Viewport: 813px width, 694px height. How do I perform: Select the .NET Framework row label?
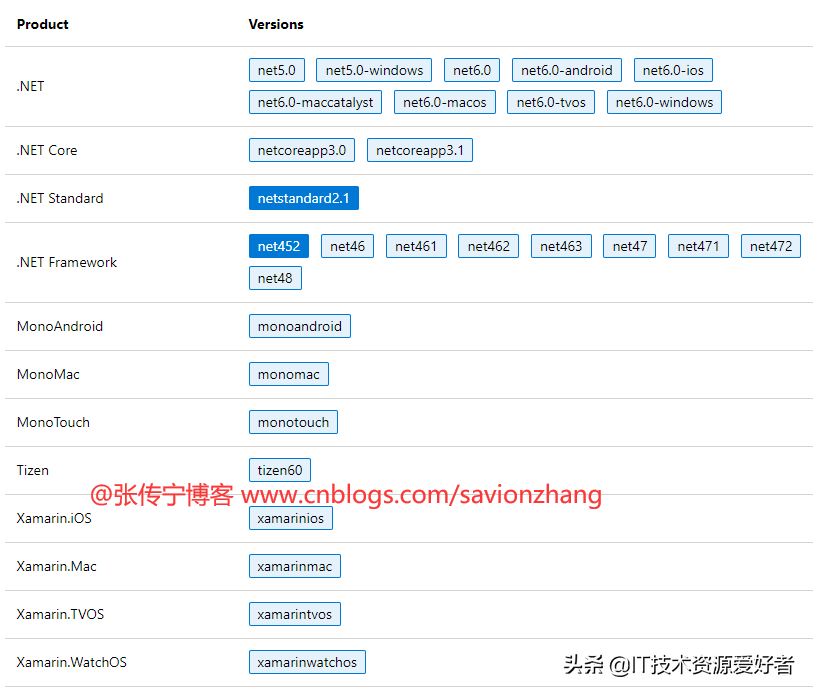[x=66, y=262]
